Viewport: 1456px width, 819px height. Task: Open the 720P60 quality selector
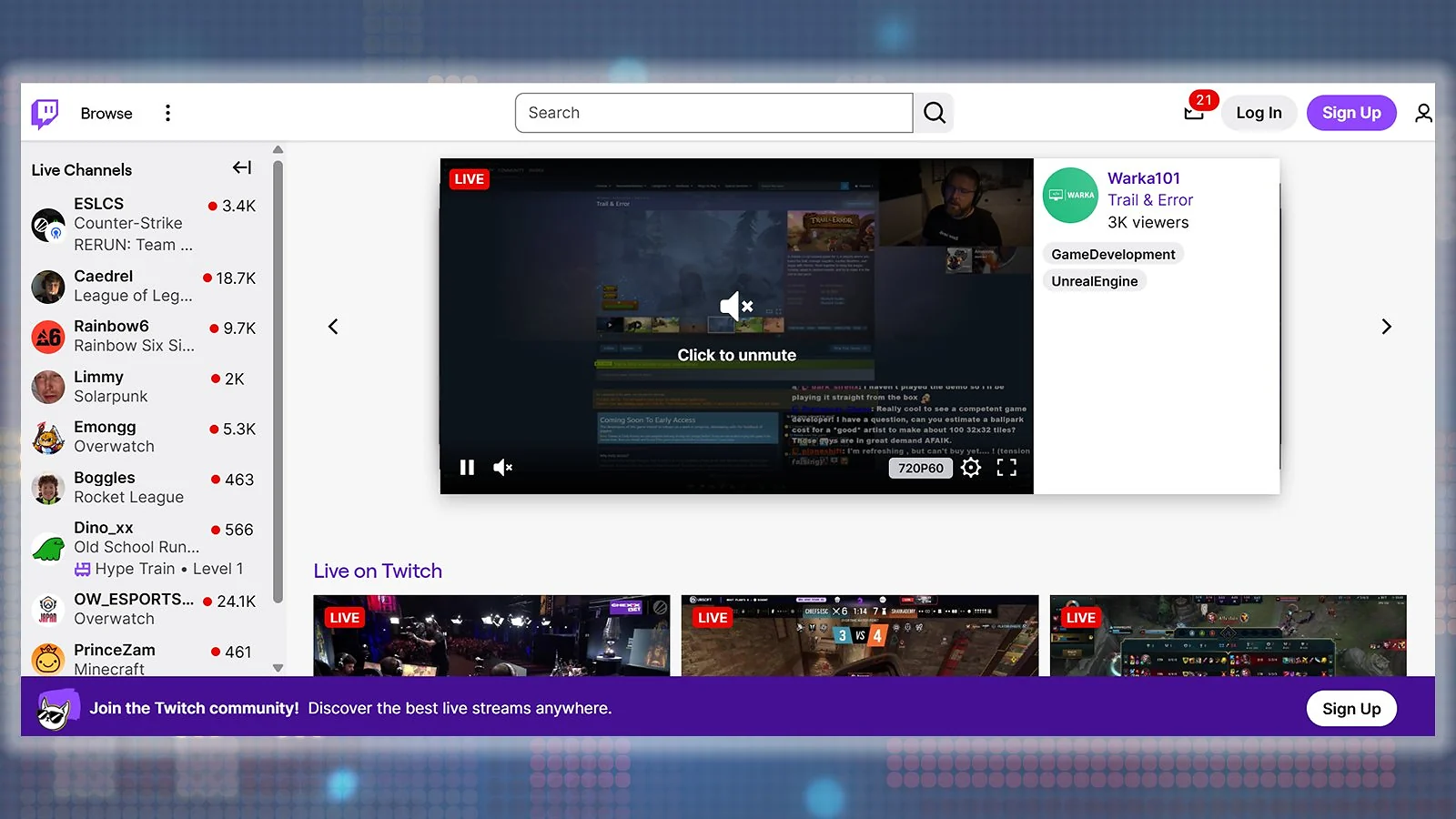920,468
